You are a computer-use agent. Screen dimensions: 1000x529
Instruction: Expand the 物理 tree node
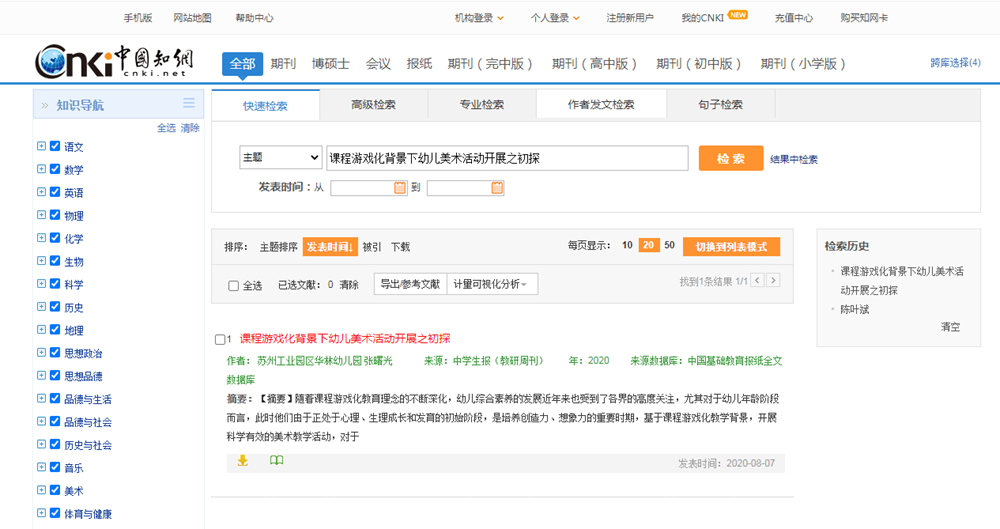tap(41, 215)
